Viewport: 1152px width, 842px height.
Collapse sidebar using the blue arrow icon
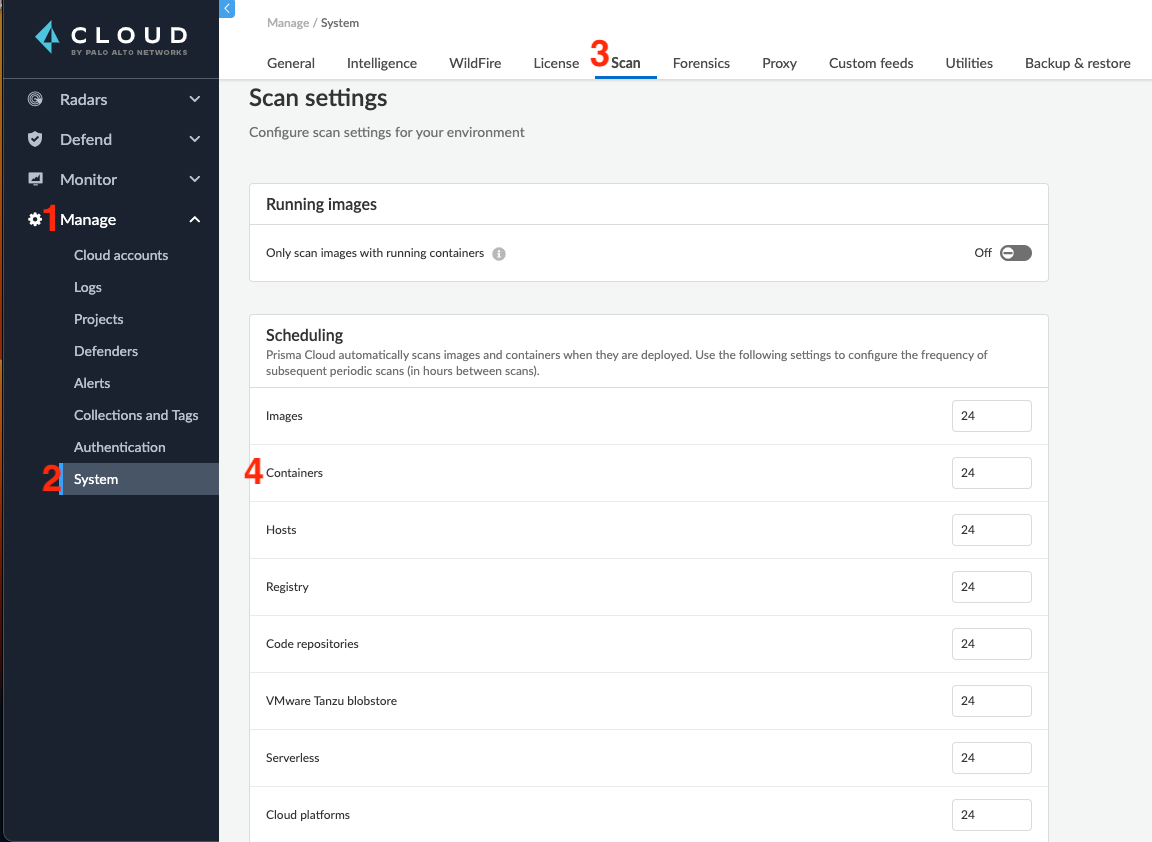click(x=227, y=8)
